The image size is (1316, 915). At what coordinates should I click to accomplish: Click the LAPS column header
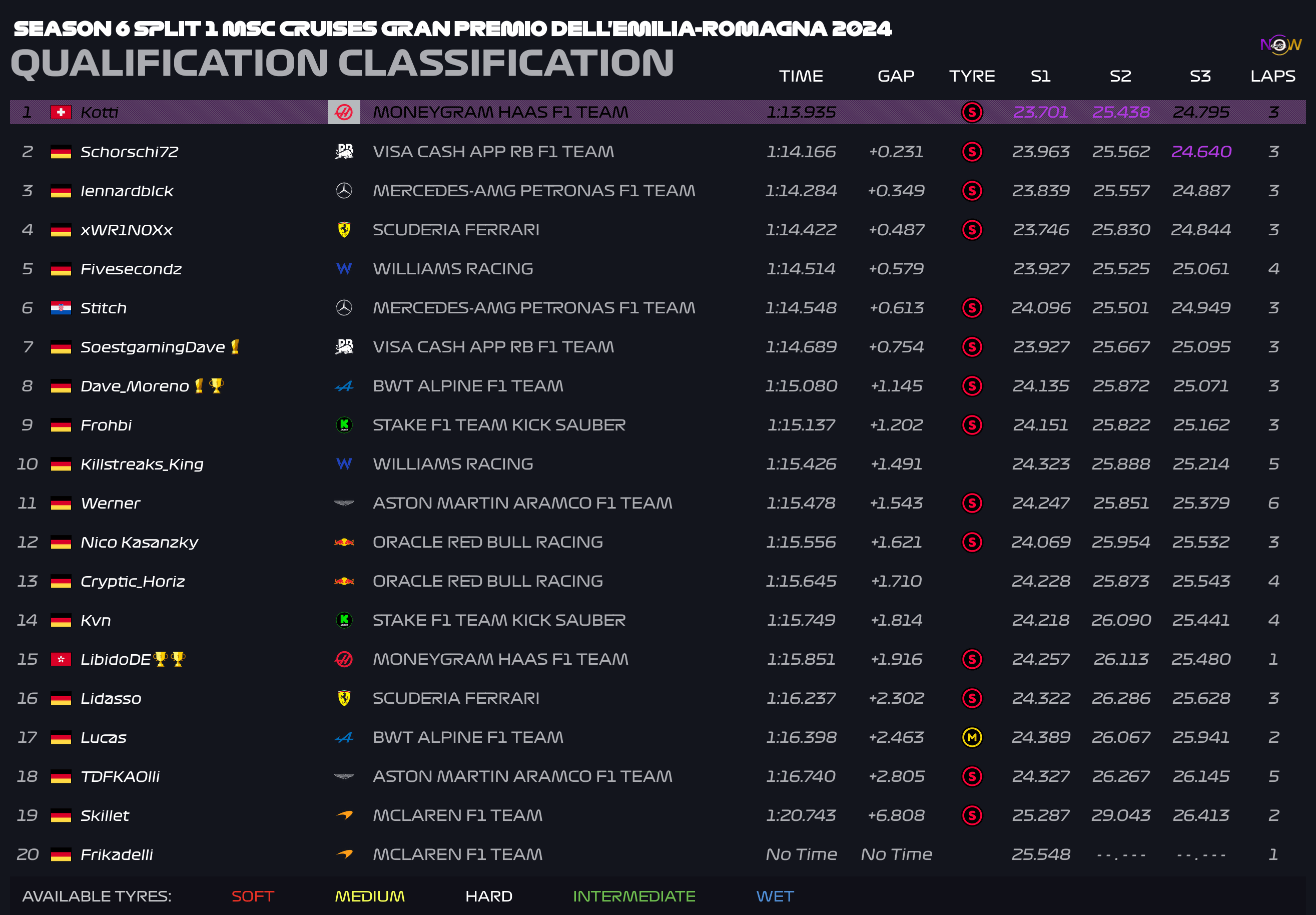pos(1273,76)
